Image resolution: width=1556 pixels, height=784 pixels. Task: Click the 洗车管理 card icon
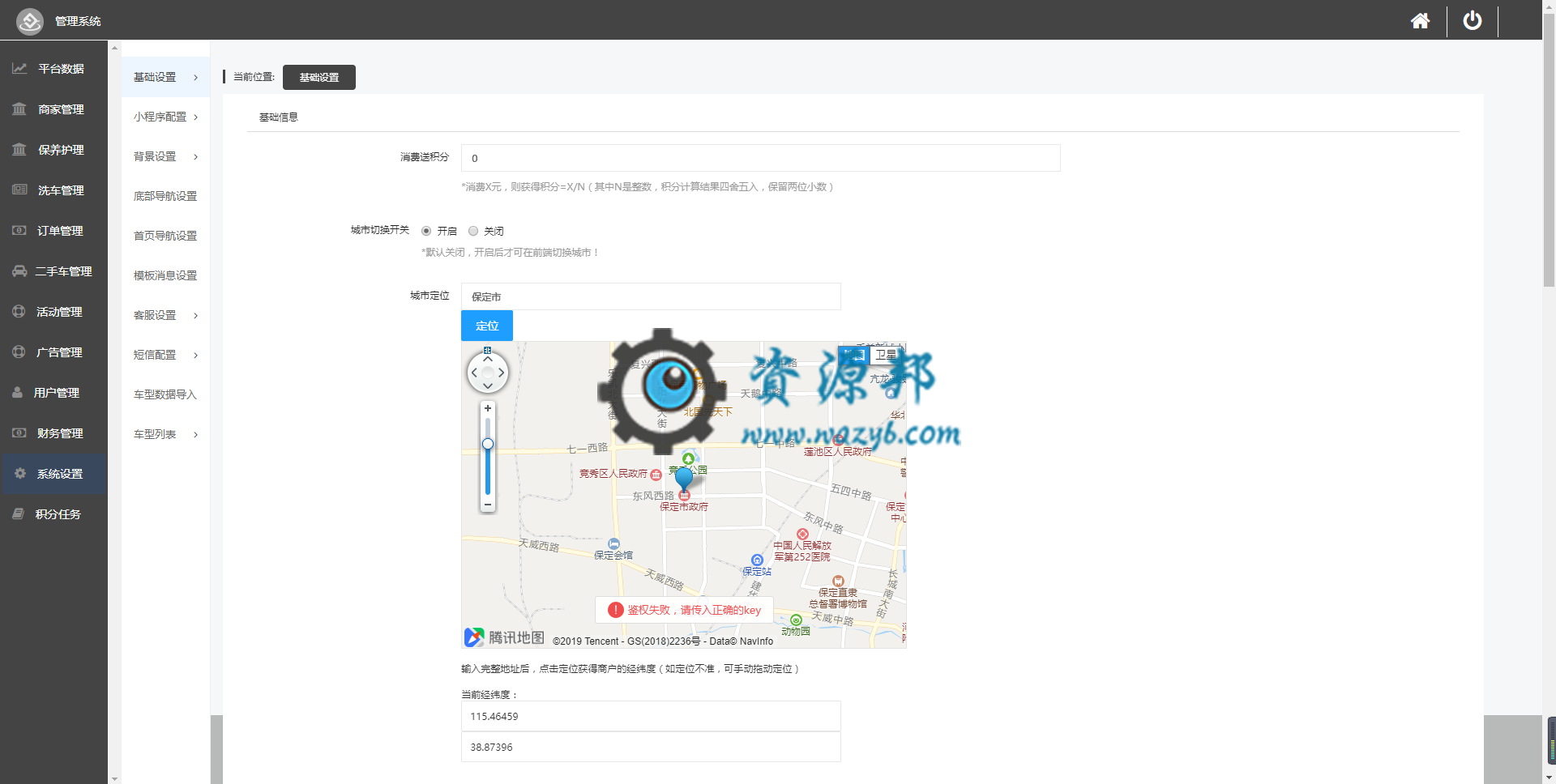(19, 190)
